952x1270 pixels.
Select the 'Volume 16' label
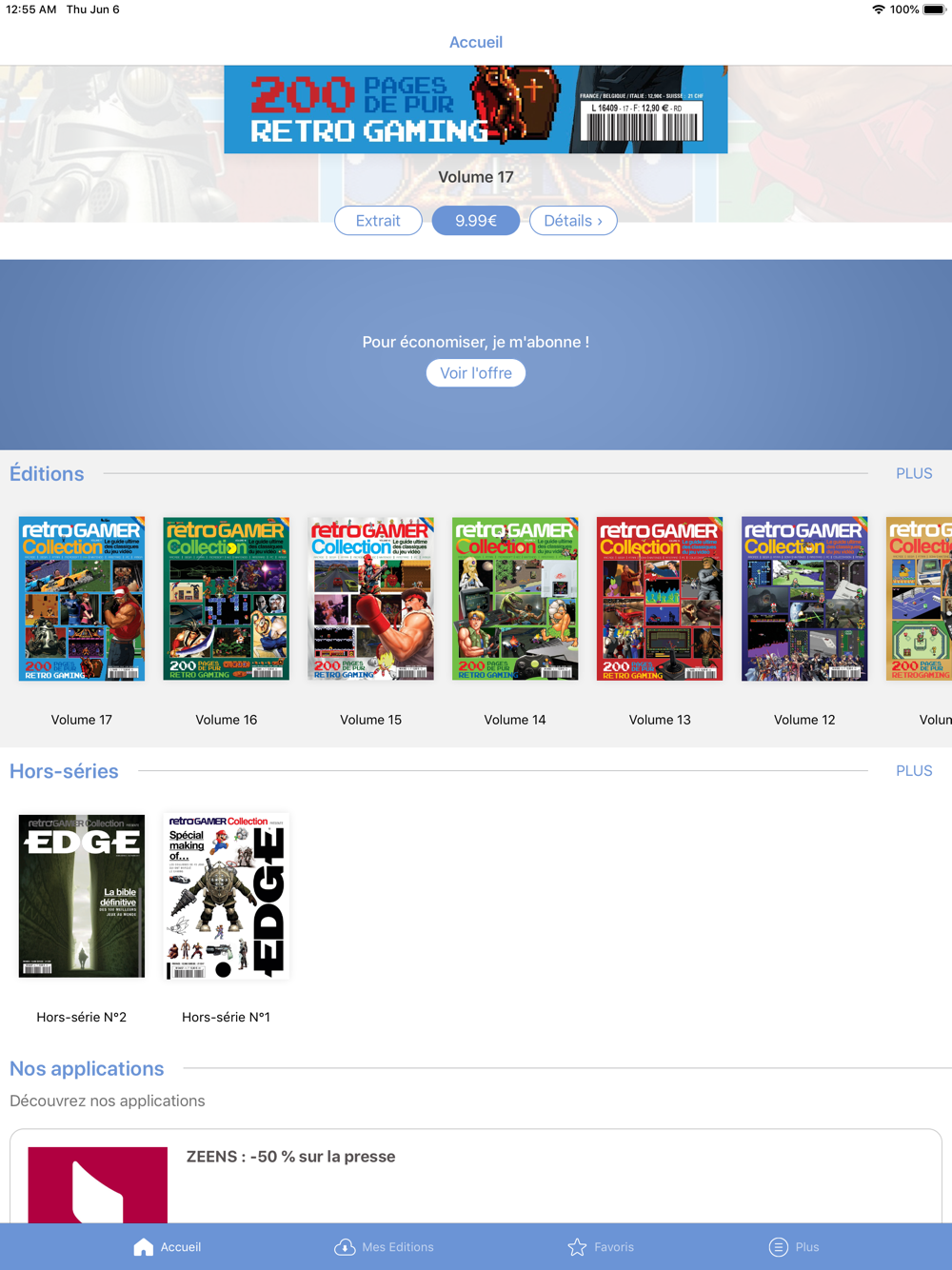click(x=227, y=720)
